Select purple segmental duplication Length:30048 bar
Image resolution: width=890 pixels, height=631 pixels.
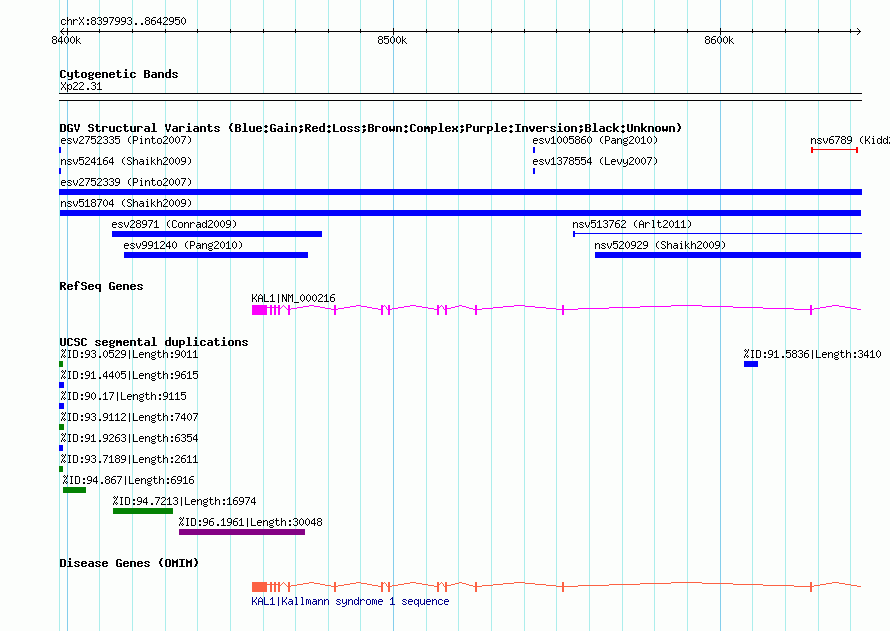242,532
